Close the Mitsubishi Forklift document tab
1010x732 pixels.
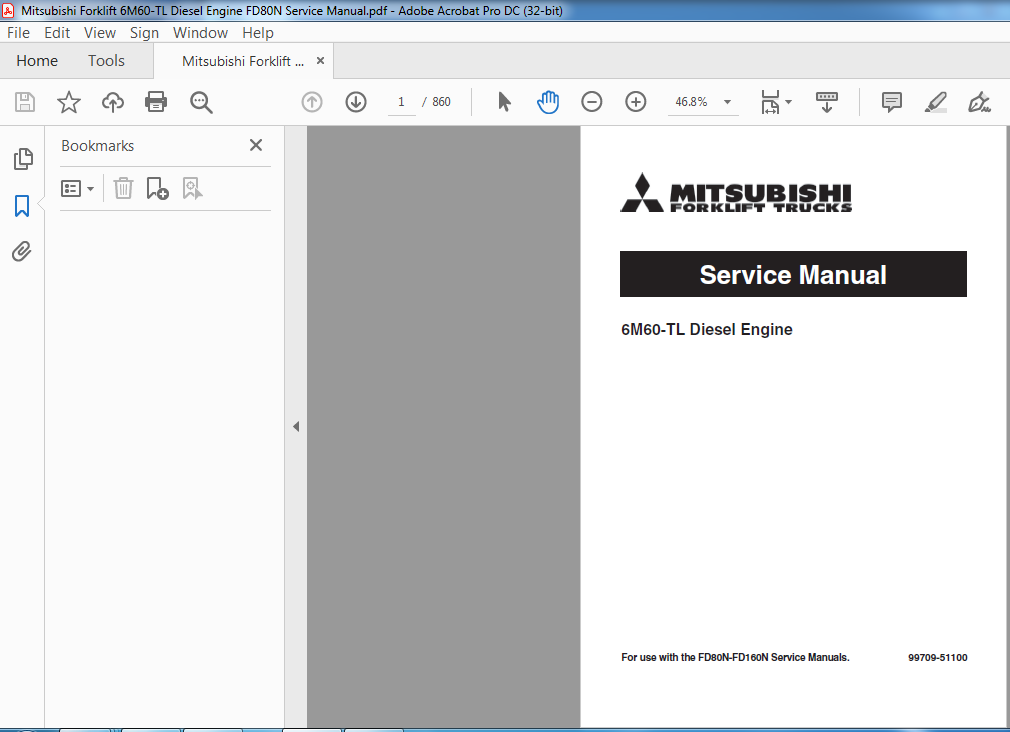320,61
